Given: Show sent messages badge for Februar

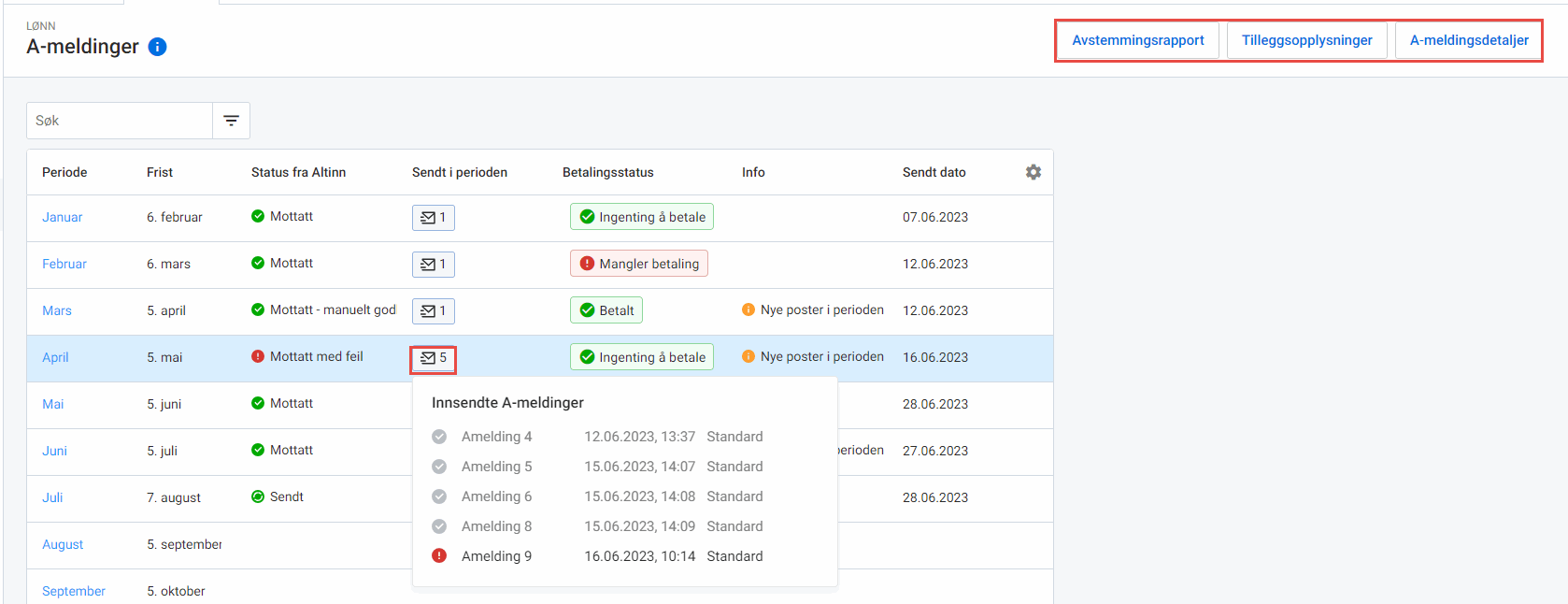Looking at the screenshot, I should point(434,264).
